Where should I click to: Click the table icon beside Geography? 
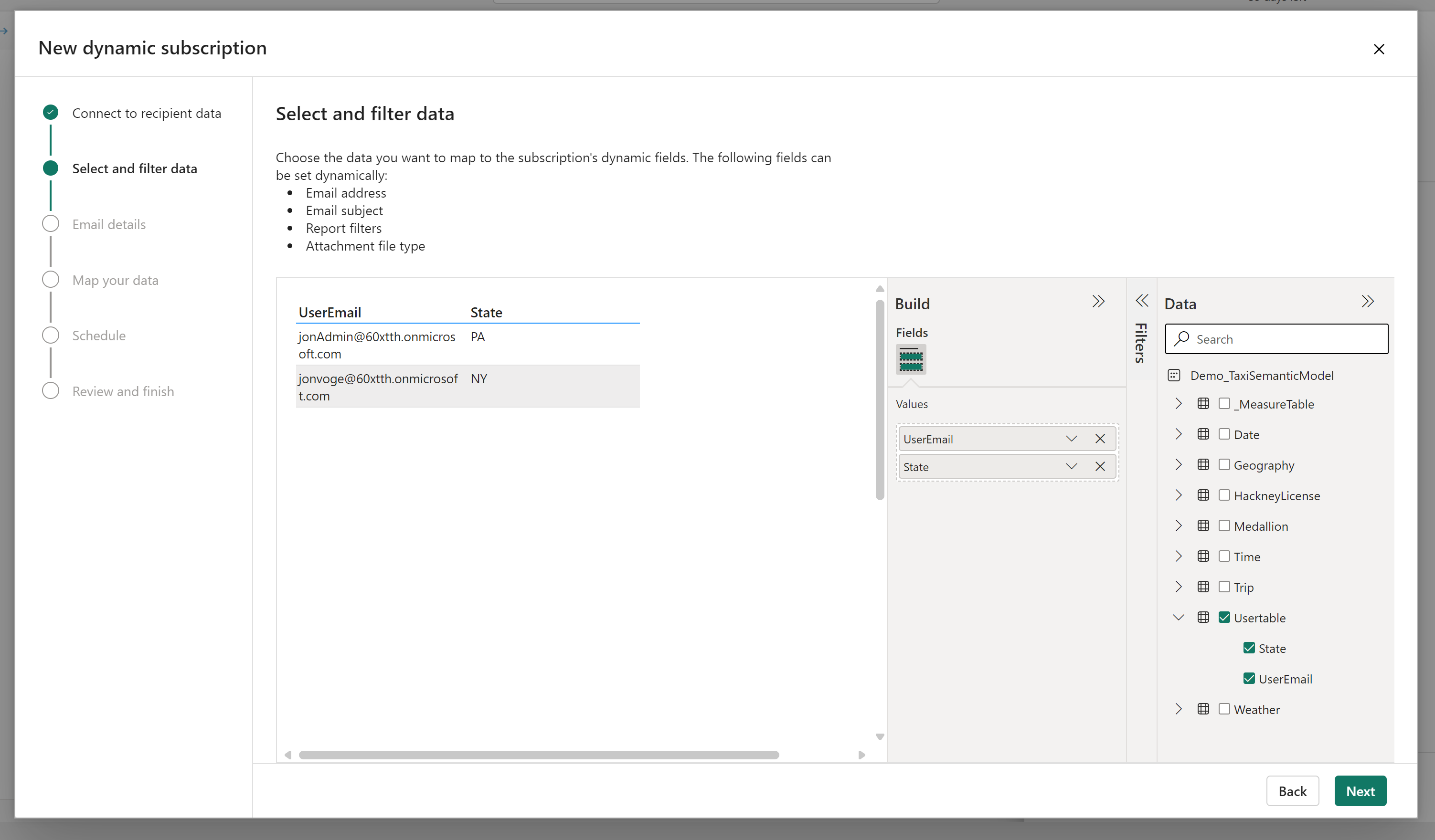(1203, 464)
